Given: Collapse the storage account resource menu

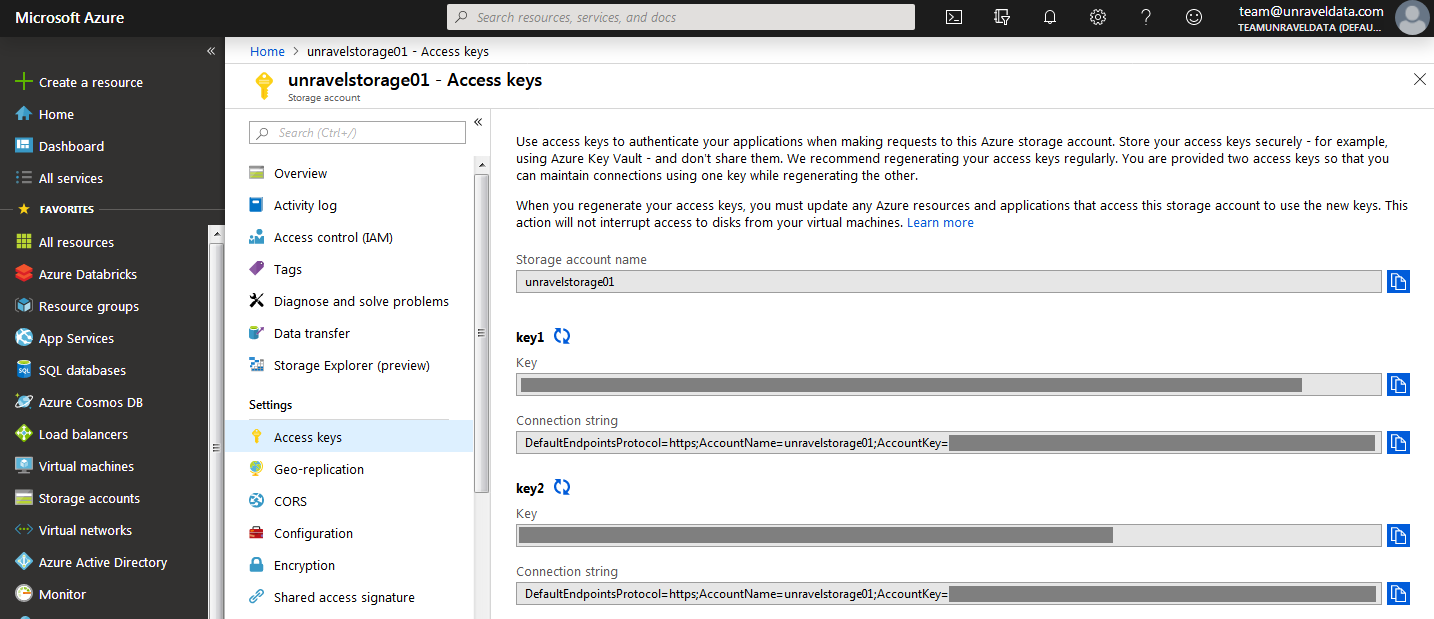Looking at the screenshot, I should point(478,122).
